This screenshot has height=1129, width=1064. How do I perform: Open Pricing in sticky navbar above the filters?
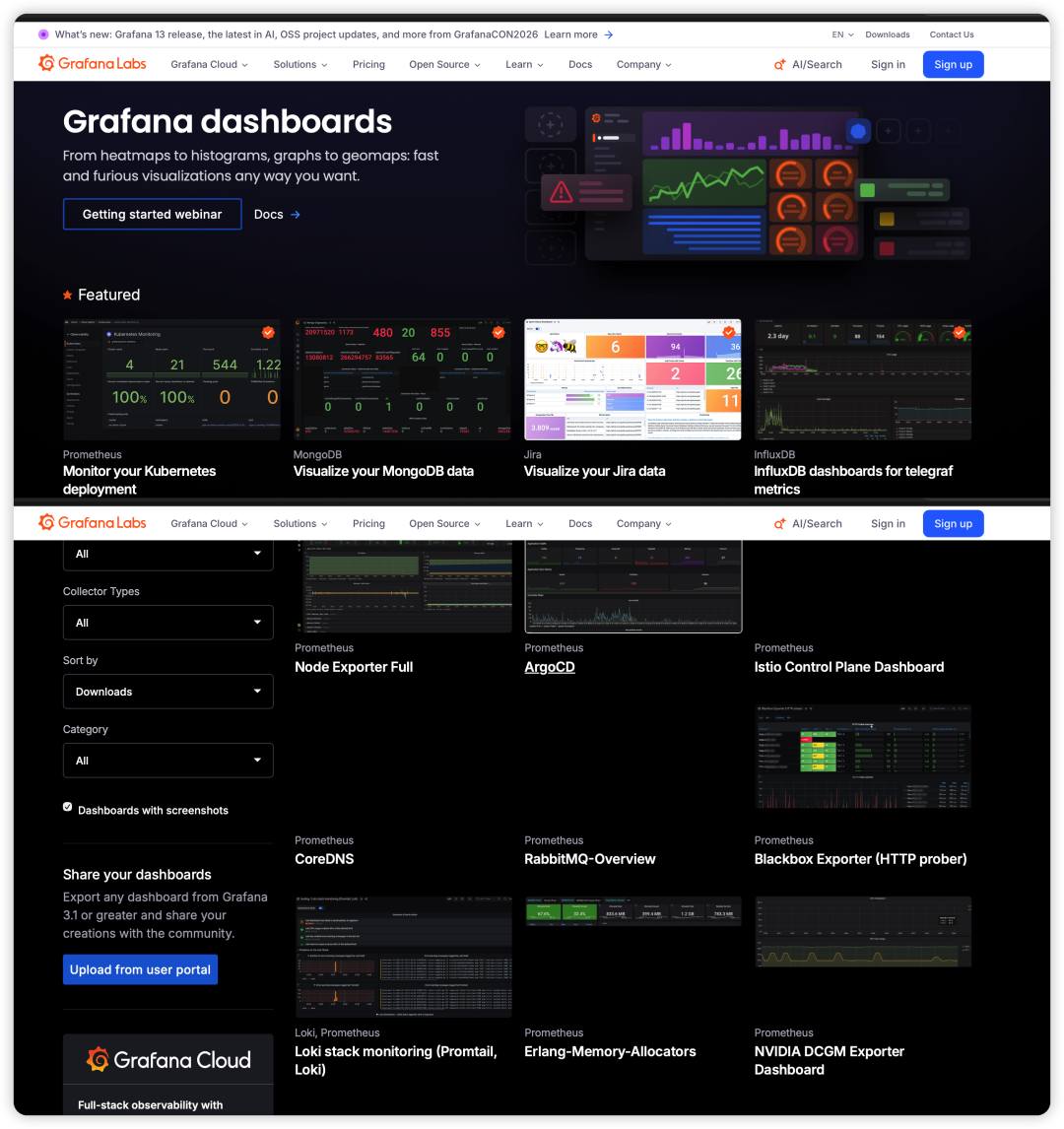[368, 523]
